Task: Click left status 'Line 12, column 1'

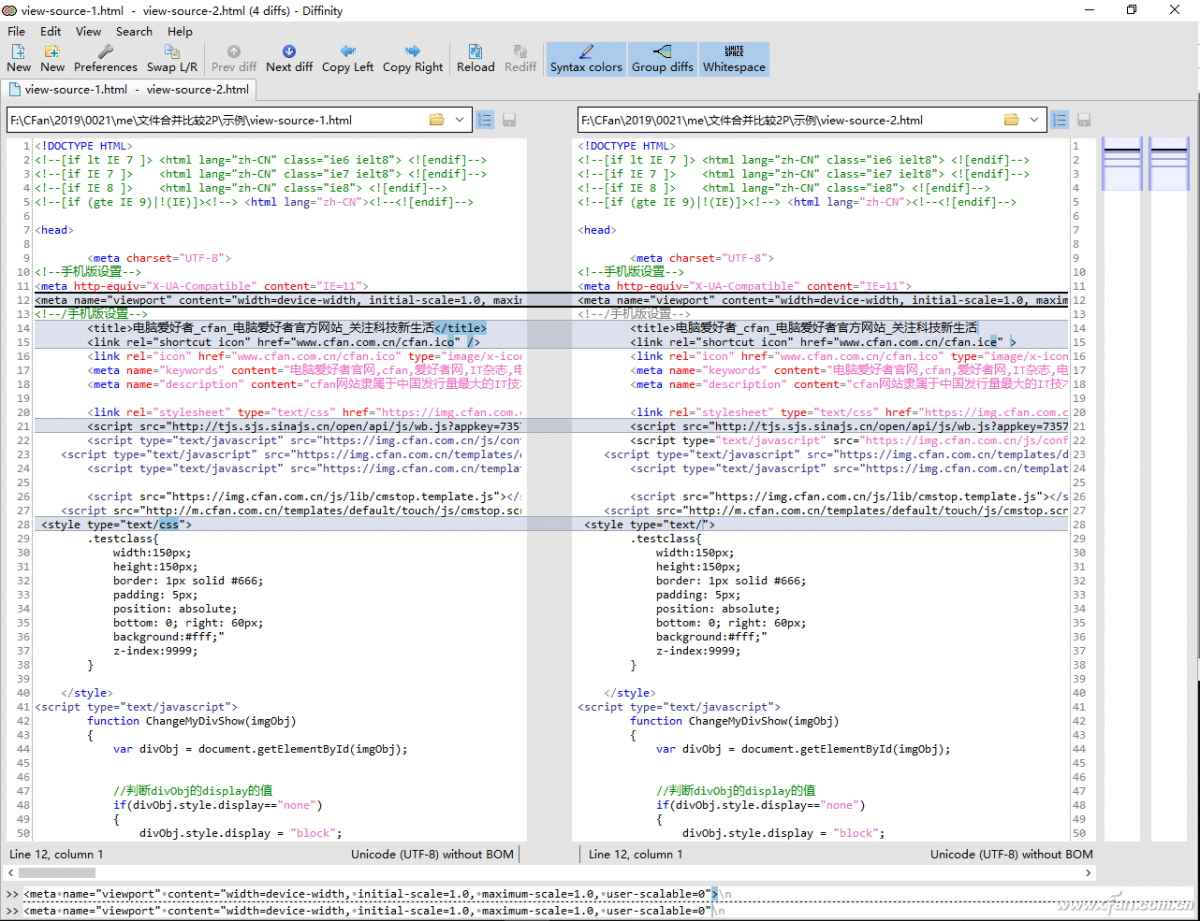Action: [x=56, y=854]
